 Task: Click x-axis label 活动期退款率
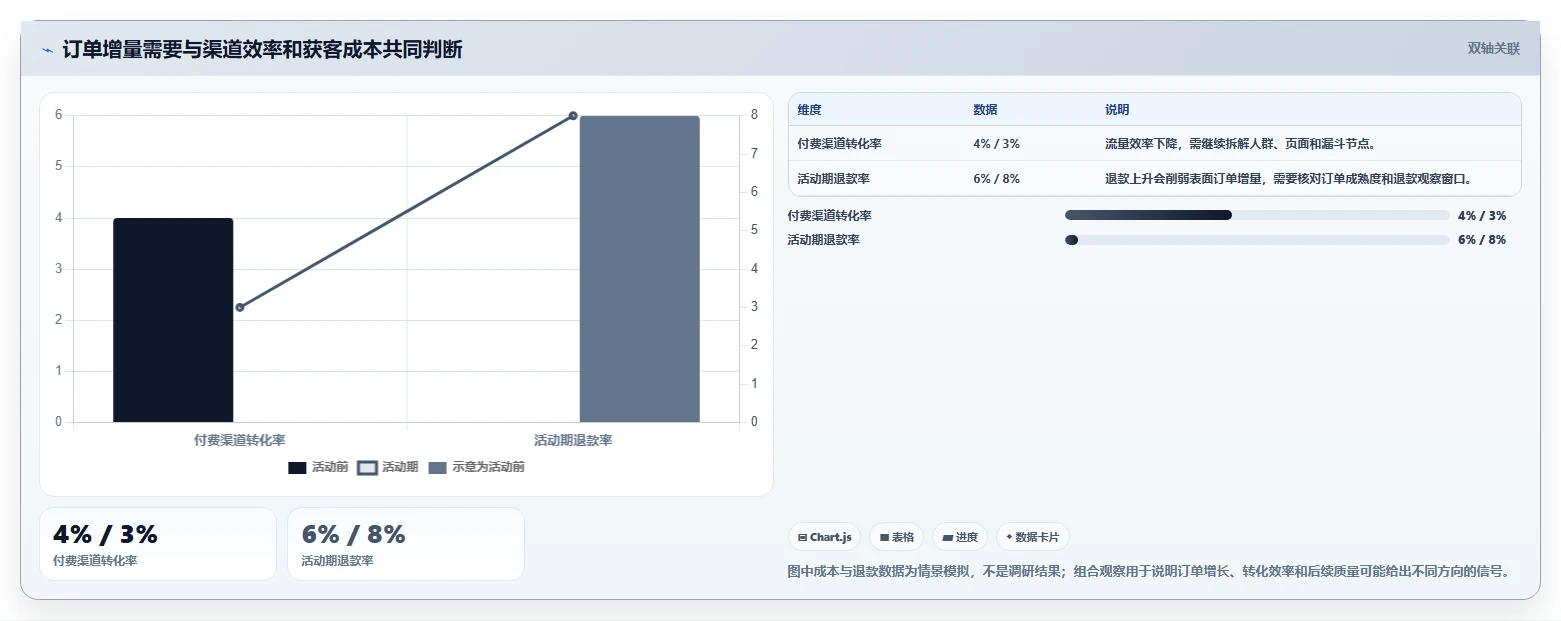[x=573, y=440]
